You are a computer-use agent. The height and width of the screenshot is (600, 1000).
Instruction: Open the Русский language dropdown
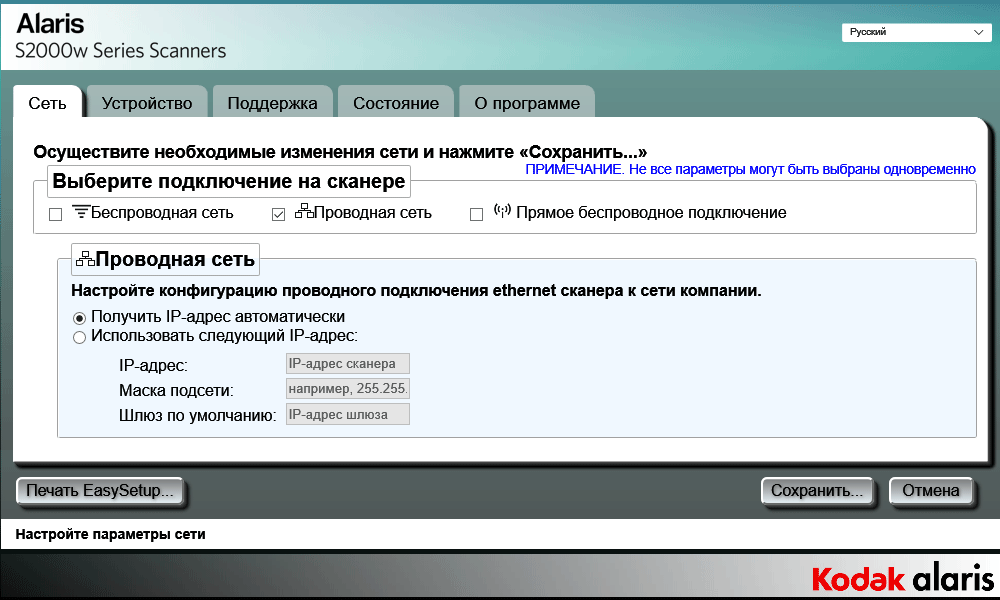916,32
